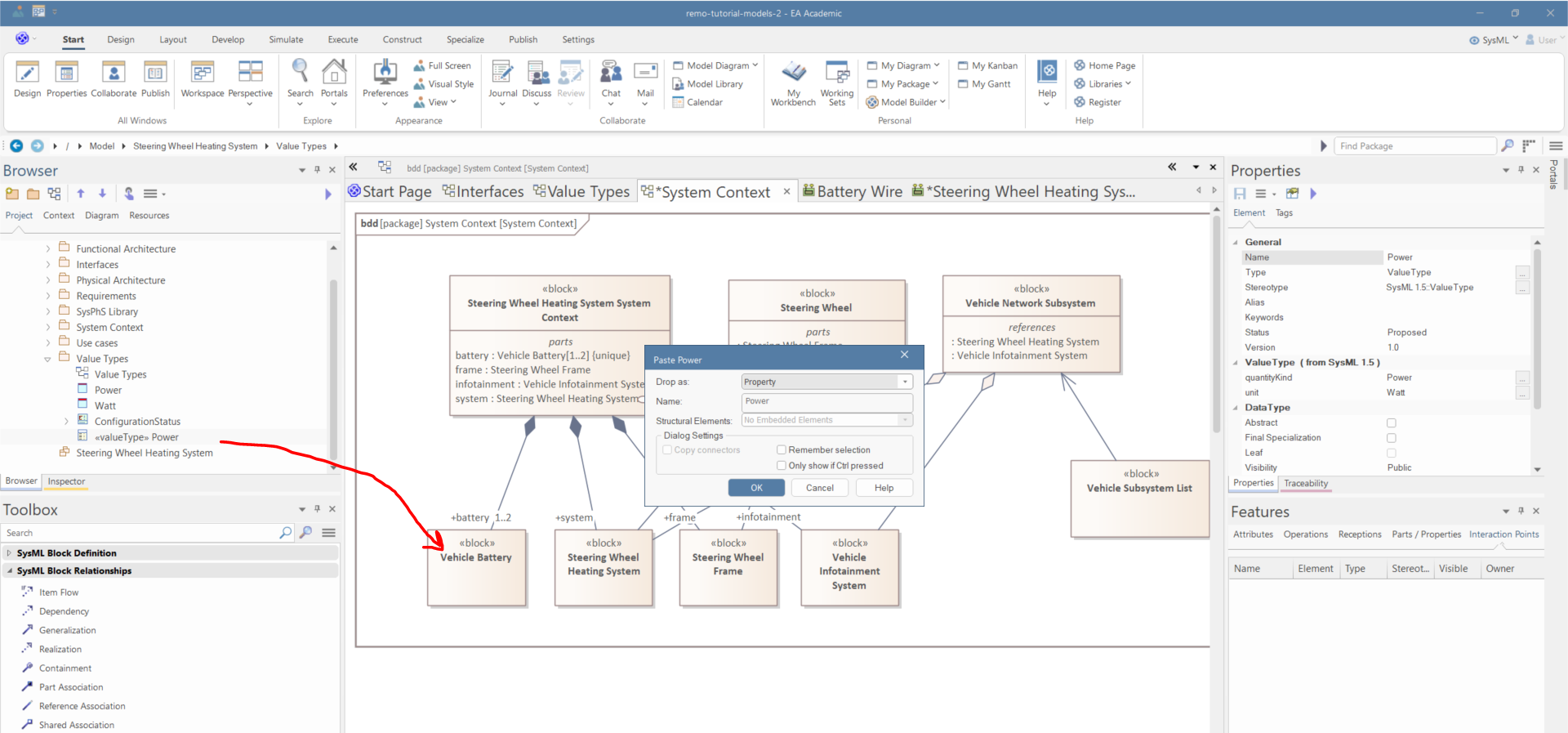The image size is (1568, 733).
Task: Check the Abstract property checkbox
Action: 1392,423
